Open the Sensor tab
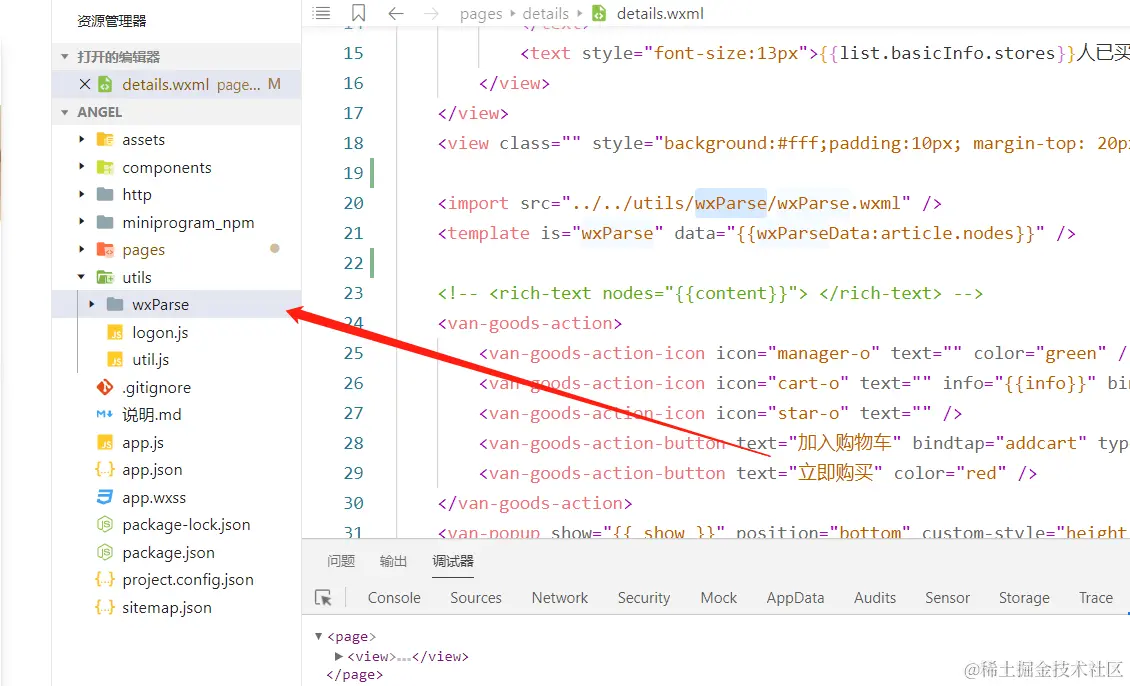This screenshot has width=1130, height=686. (947, 597)
